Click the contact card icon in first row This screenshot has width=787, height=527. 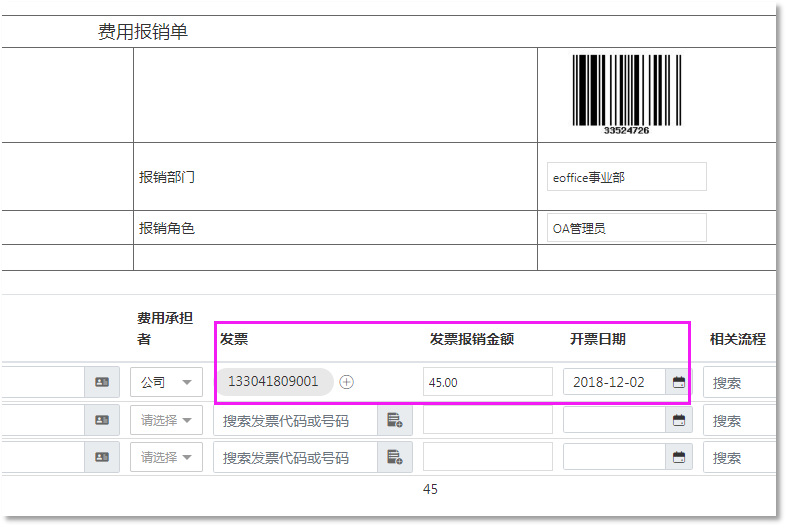point(102,382)
